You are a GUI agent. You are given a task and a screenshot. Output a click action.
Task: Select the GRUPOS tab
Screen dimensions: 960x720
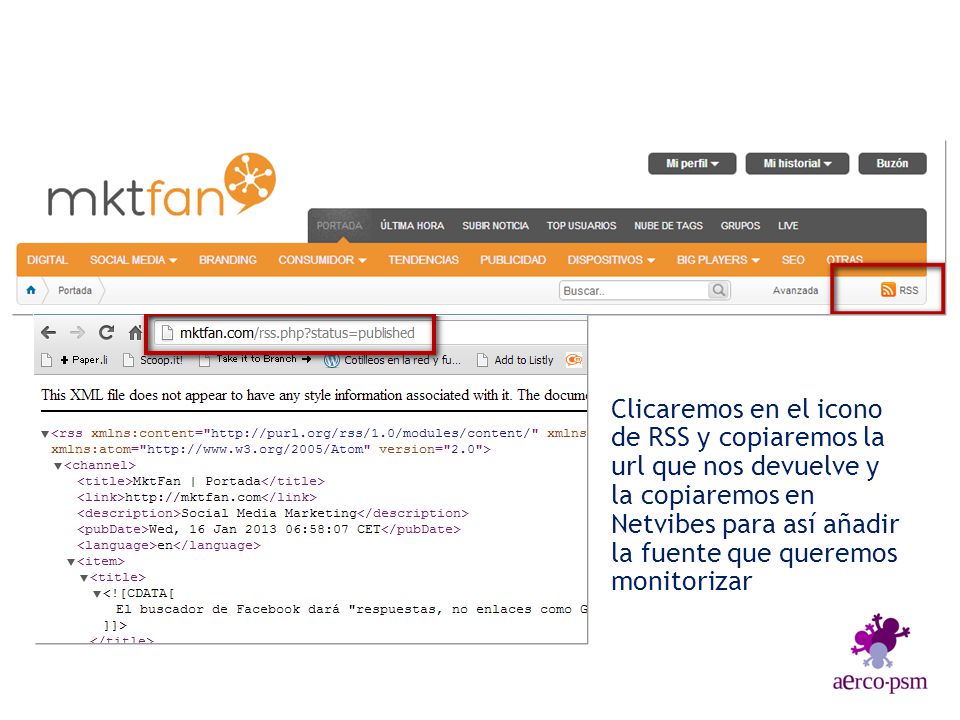740,226
